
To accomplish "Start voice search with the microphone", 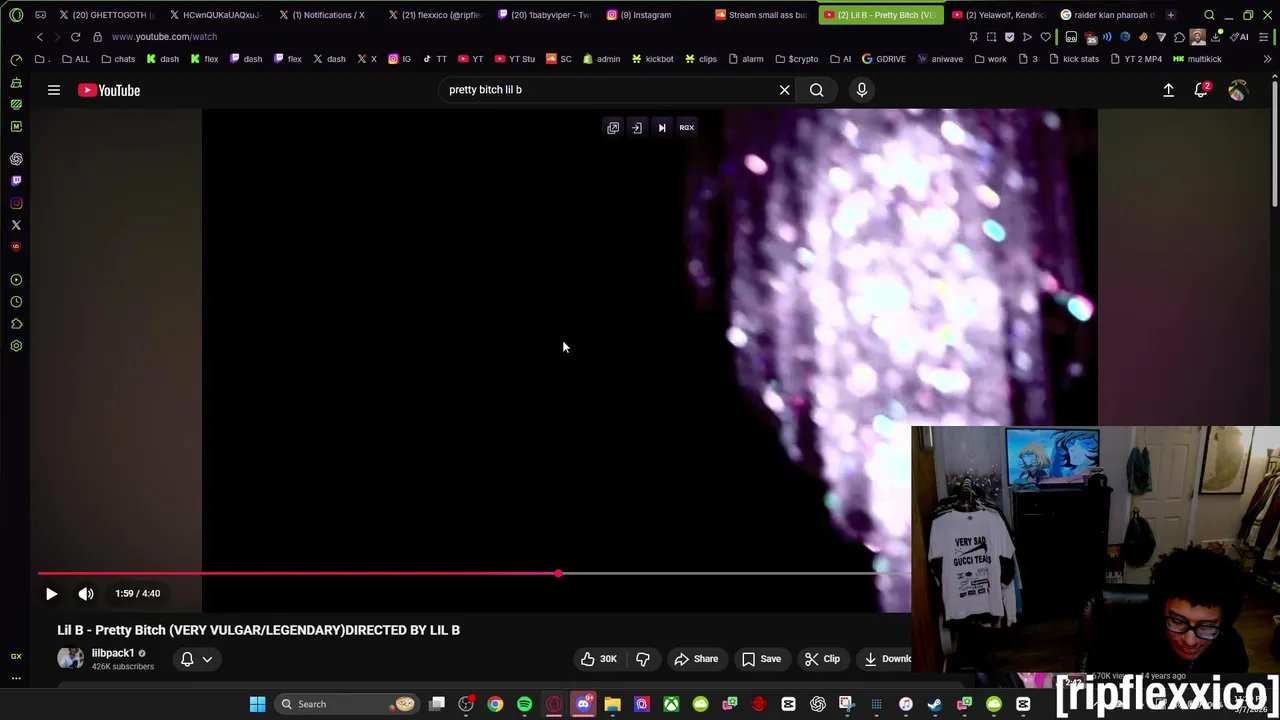I will tap(861, 90).
